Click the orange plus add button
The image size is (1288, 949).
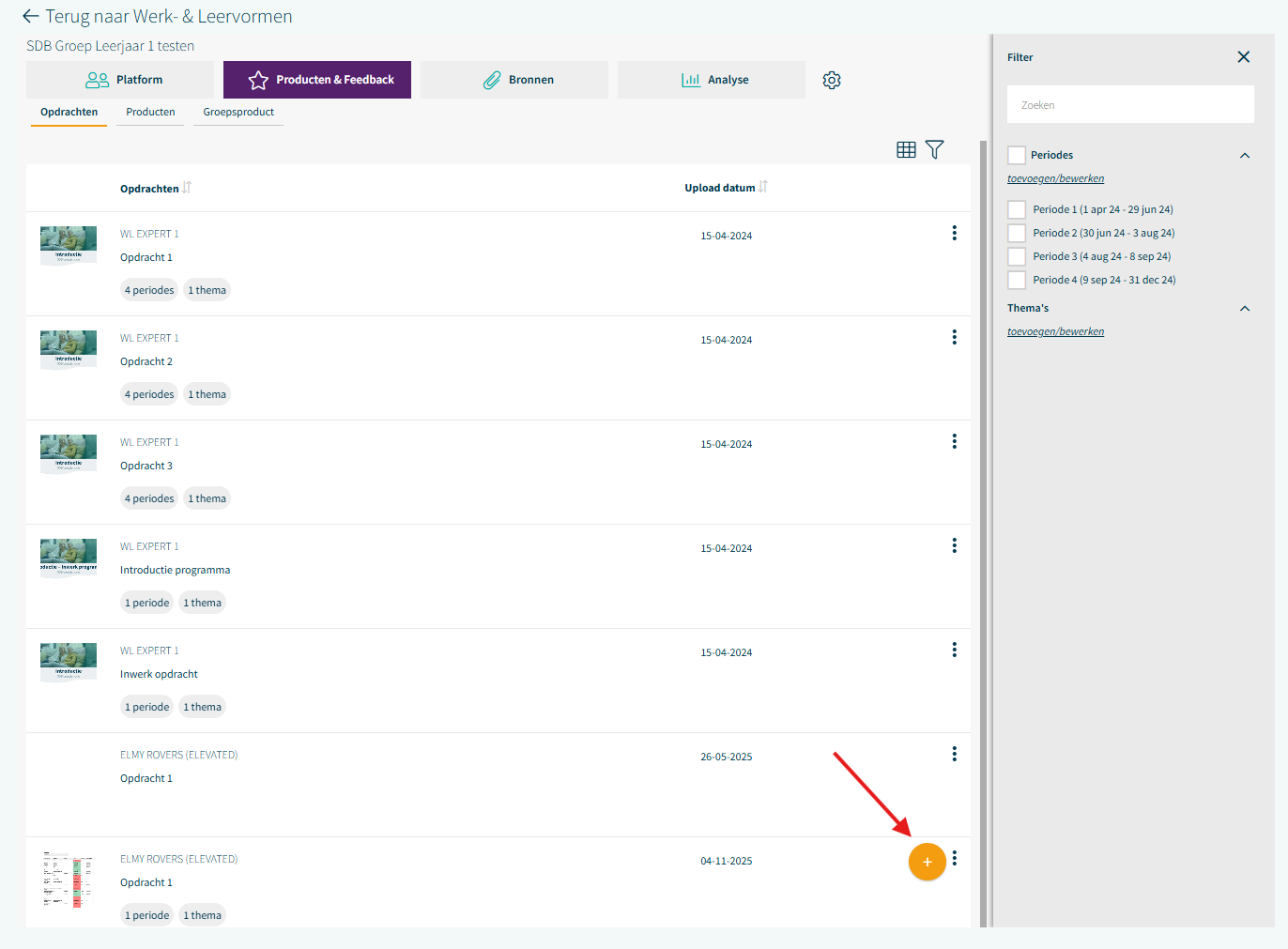927,862
